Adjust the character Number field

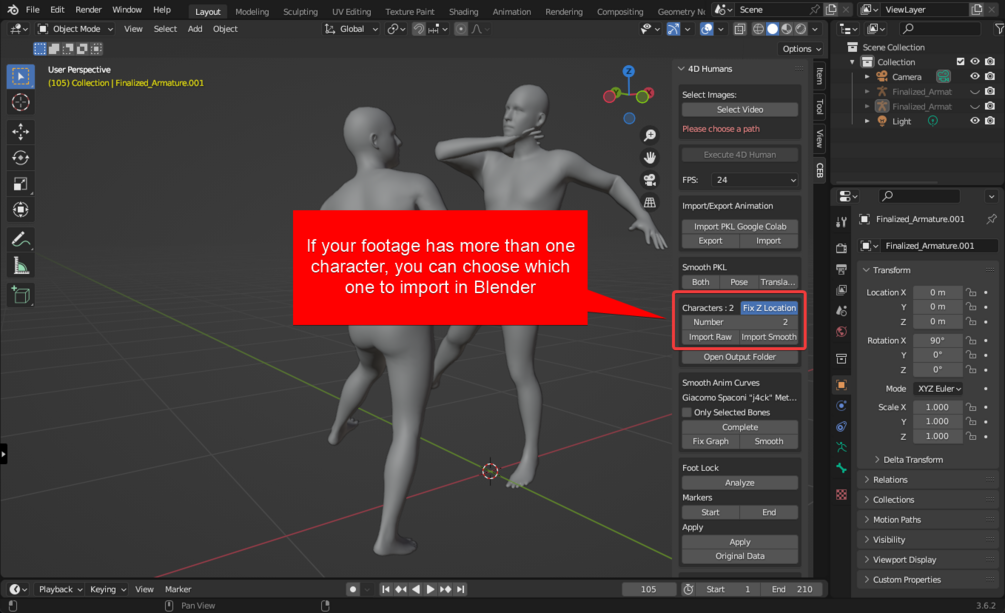pyautogui.click(x=740, y=322)
